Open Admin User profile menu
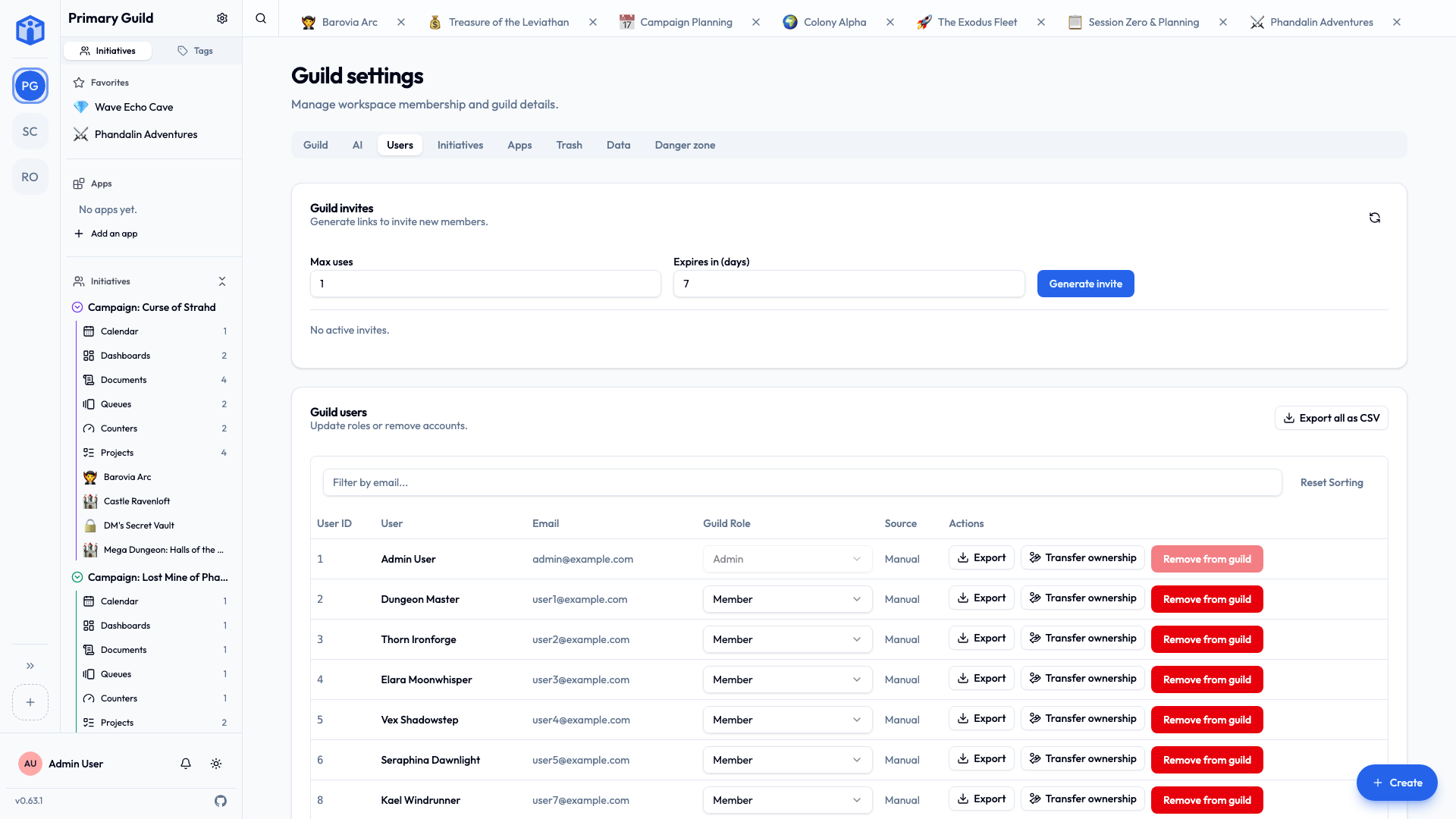This screenshot has width=1456, height=819. point(62,764)
